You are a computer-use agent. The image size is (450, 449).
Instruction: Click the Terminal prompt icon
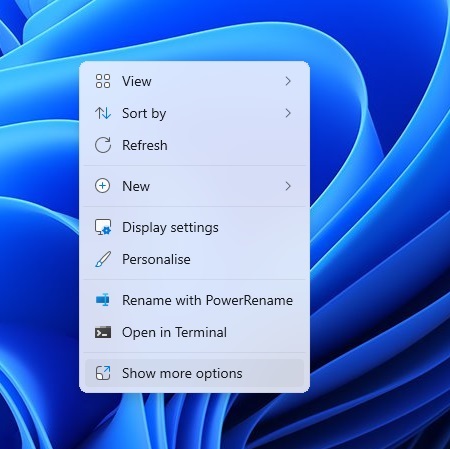(x=103, y=332)
